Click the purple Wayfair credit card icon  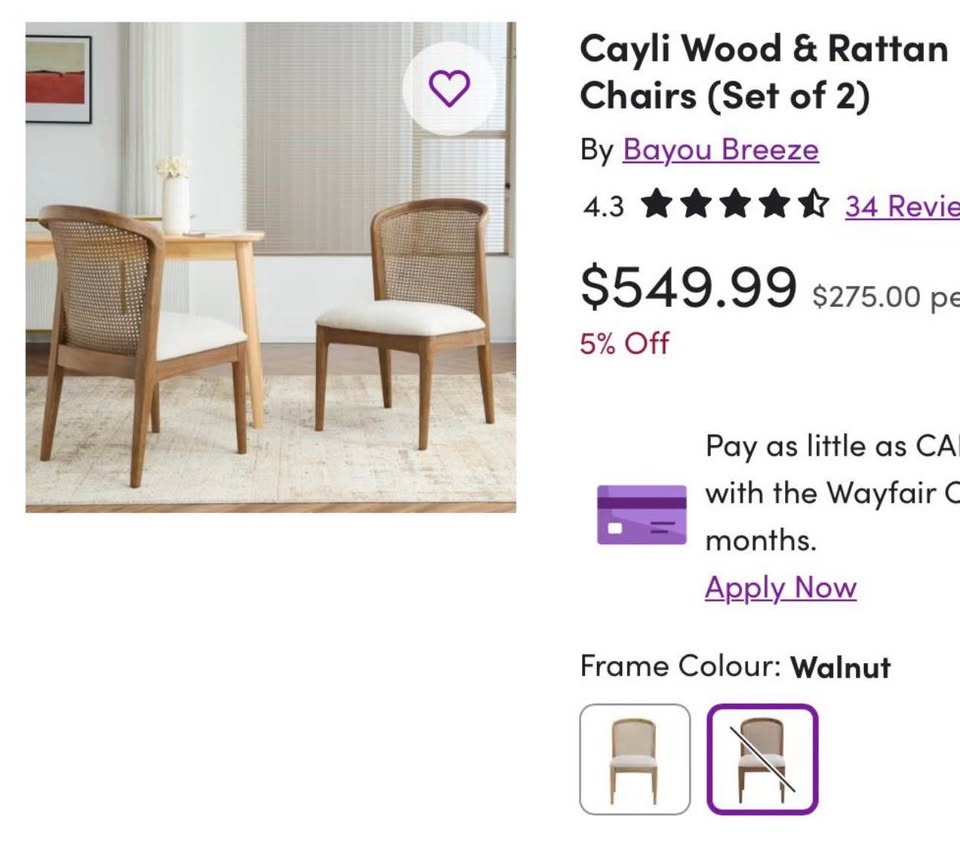pyautogui.click(x=641, y=514)
